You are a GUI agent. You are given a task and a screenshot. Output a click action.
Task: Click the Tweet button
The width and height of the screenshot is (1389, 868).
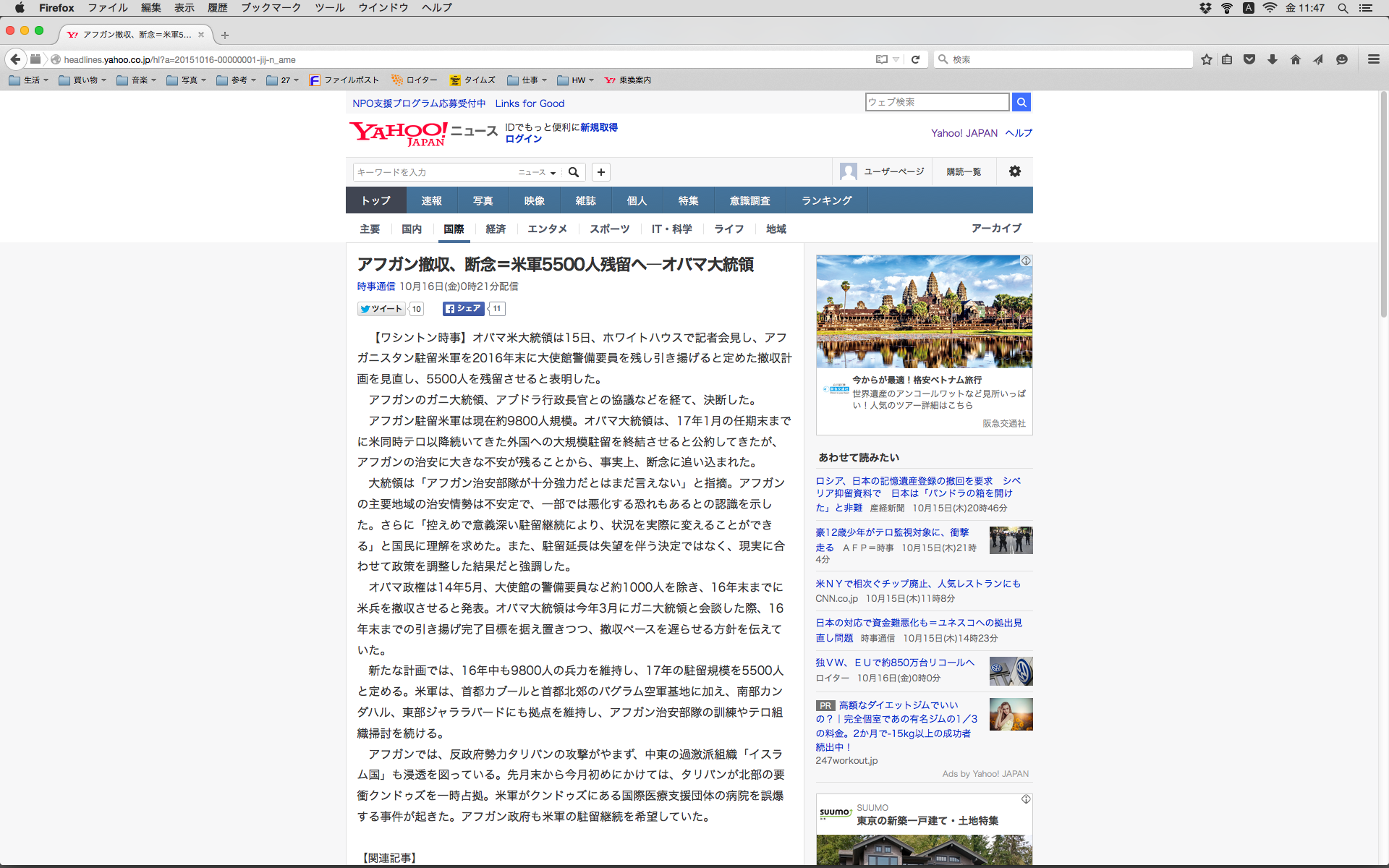click(381, 309)
